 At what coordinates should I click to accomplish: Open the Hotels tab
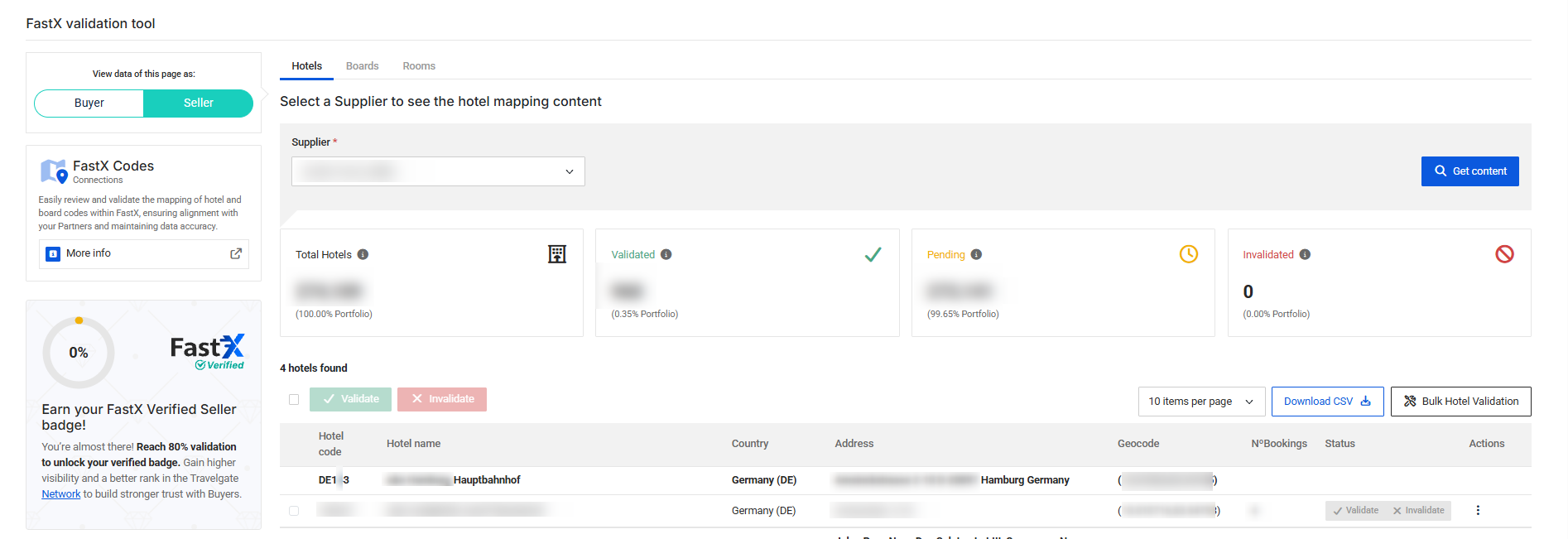click(x=306, y=66)
